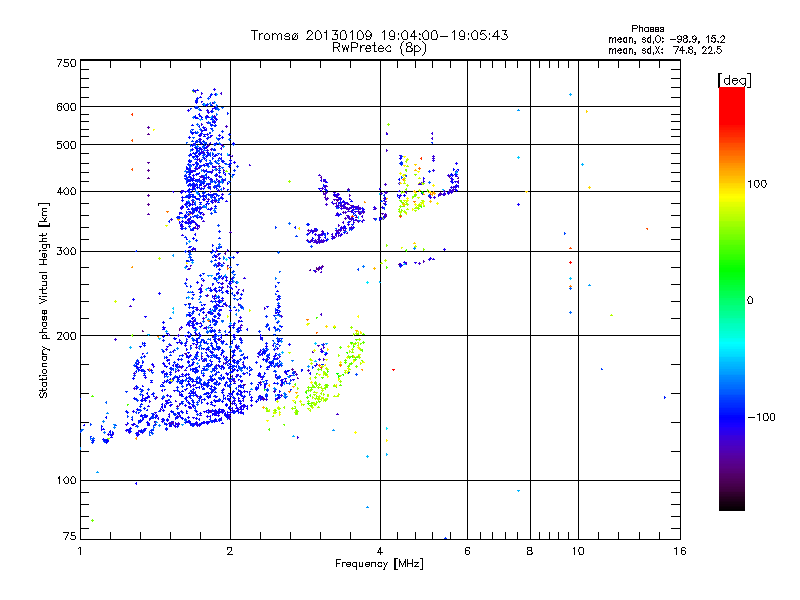The width and height of the screenshot is (800, 600).
Task: Click the '100' y-axis tick label
Action: 66,480
